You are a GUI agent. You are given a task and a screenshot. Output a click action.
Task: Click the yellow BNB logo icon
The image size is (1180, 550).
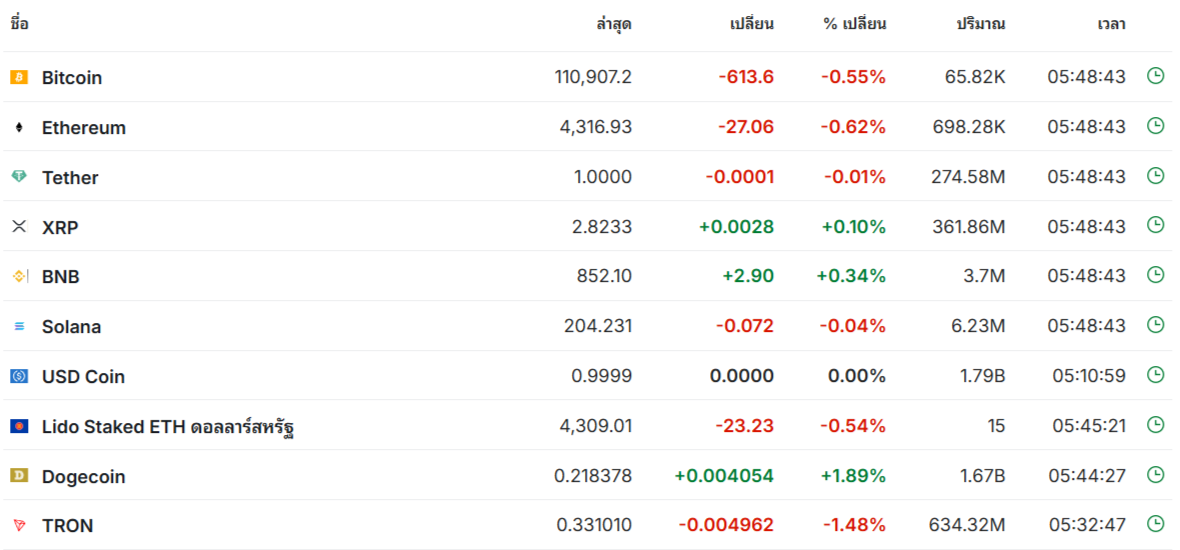(19, 276)
